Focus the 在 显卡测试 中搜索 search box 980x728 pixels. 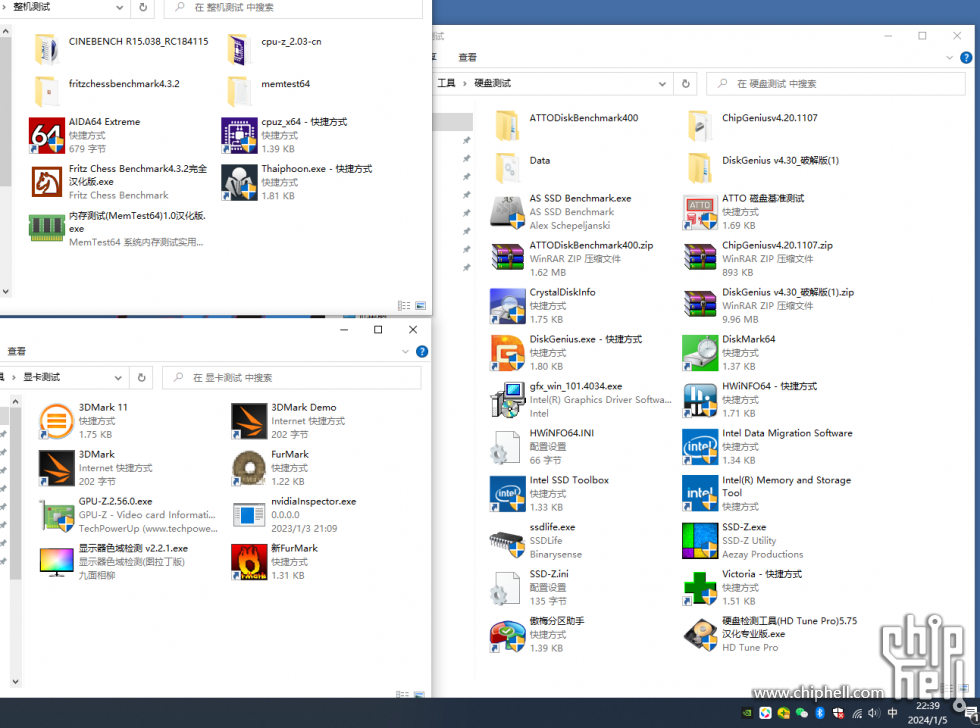coord(292,377)
